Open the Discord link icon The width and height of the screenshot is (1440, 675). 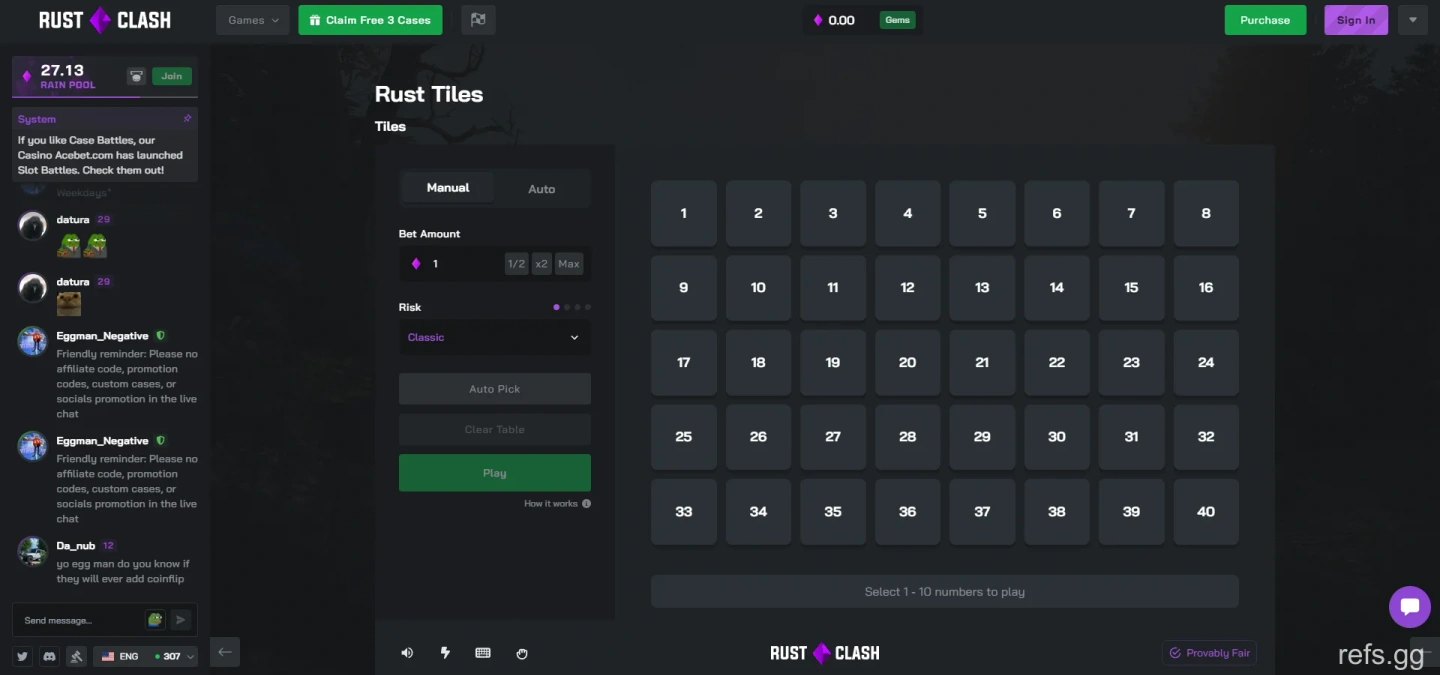49,656
